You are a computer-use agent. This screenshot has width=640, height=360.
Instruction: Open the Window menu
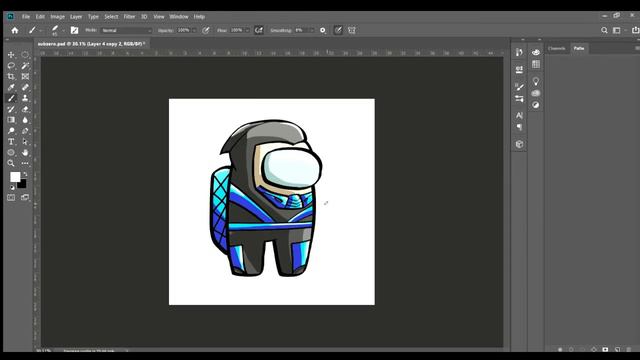pyautogui.click(x=179, y=17)
